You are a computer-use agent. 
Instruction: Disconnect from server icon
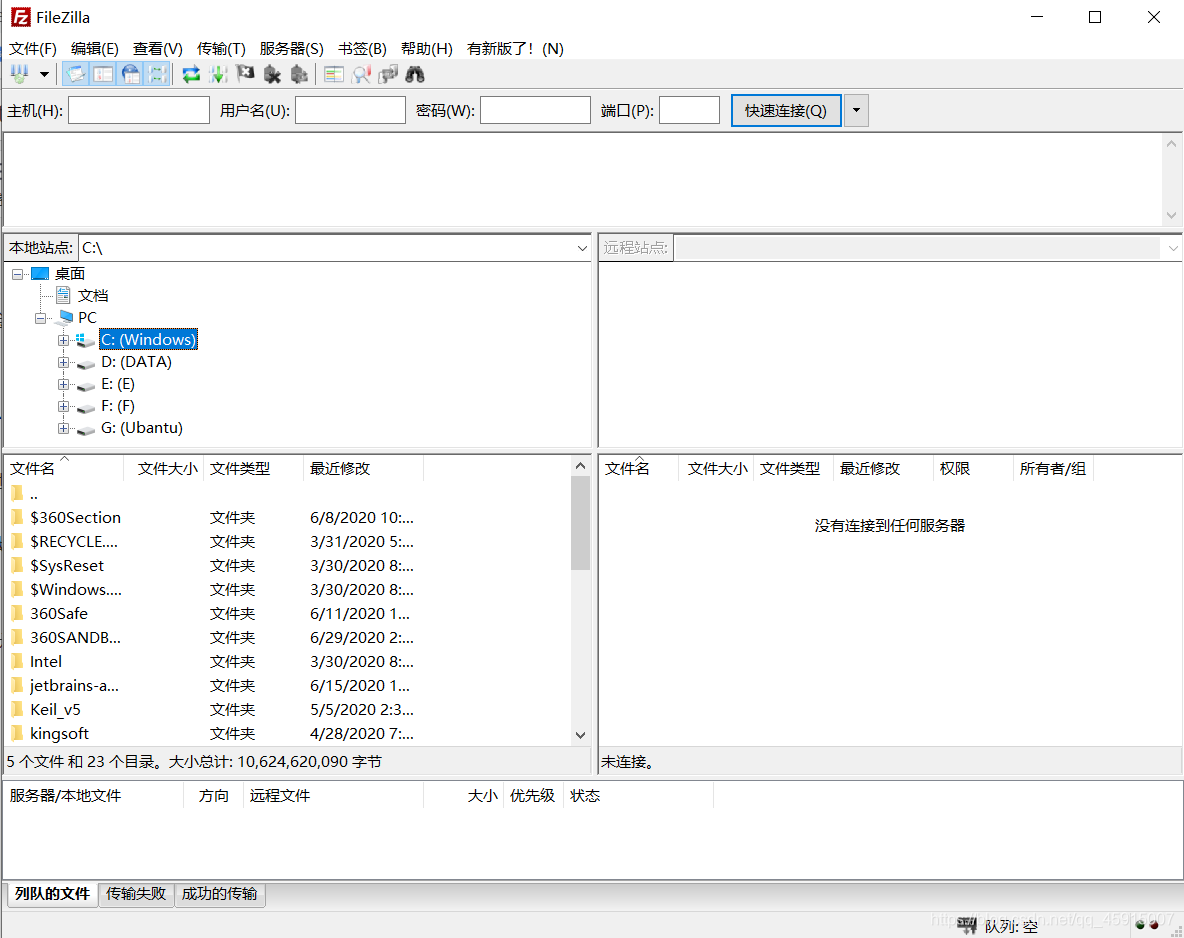(x=273, y=74)
